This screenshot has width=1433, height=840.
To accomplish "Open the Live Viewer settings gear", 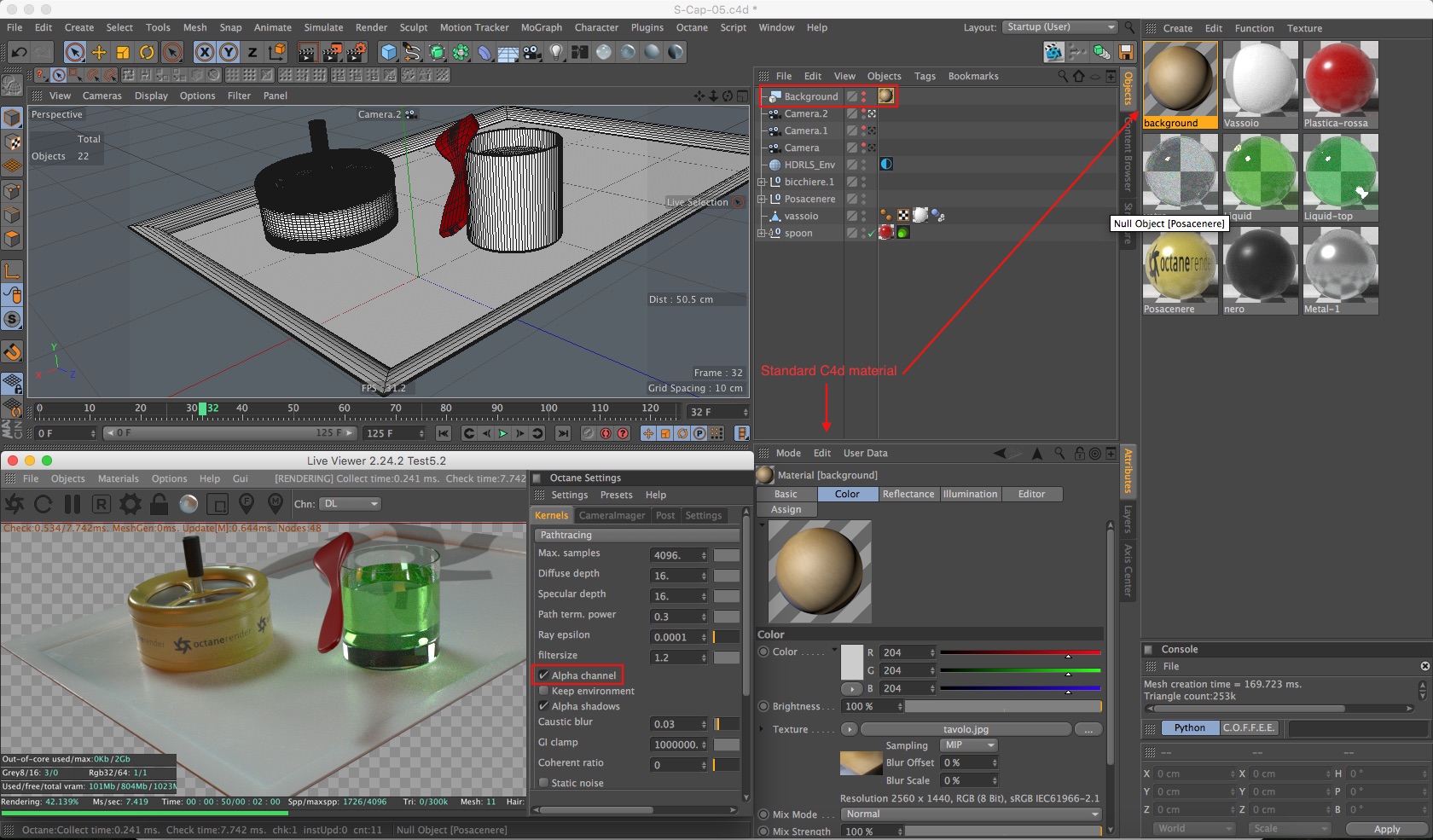I will (131, 504).
